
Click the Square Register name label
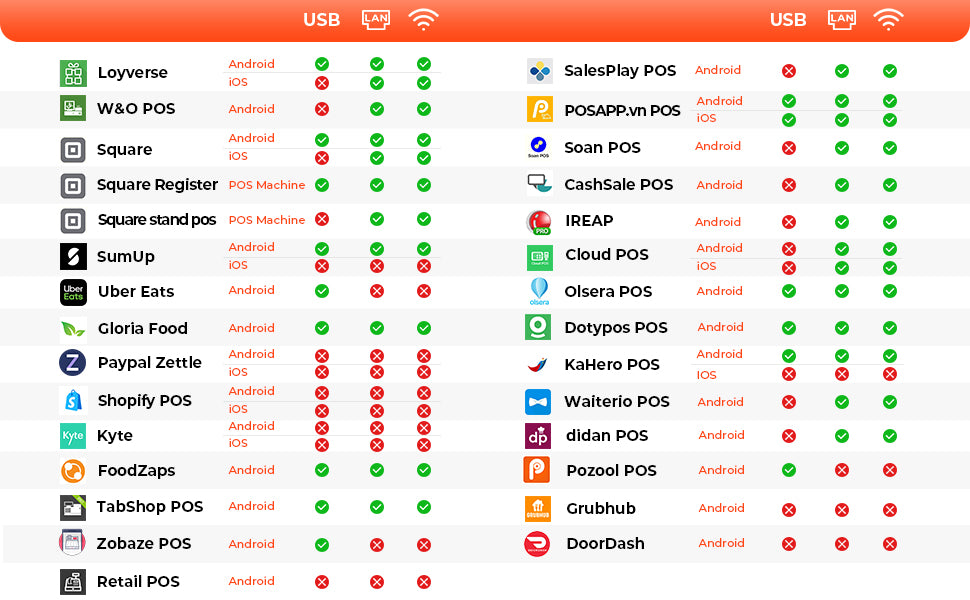[157, 185]
